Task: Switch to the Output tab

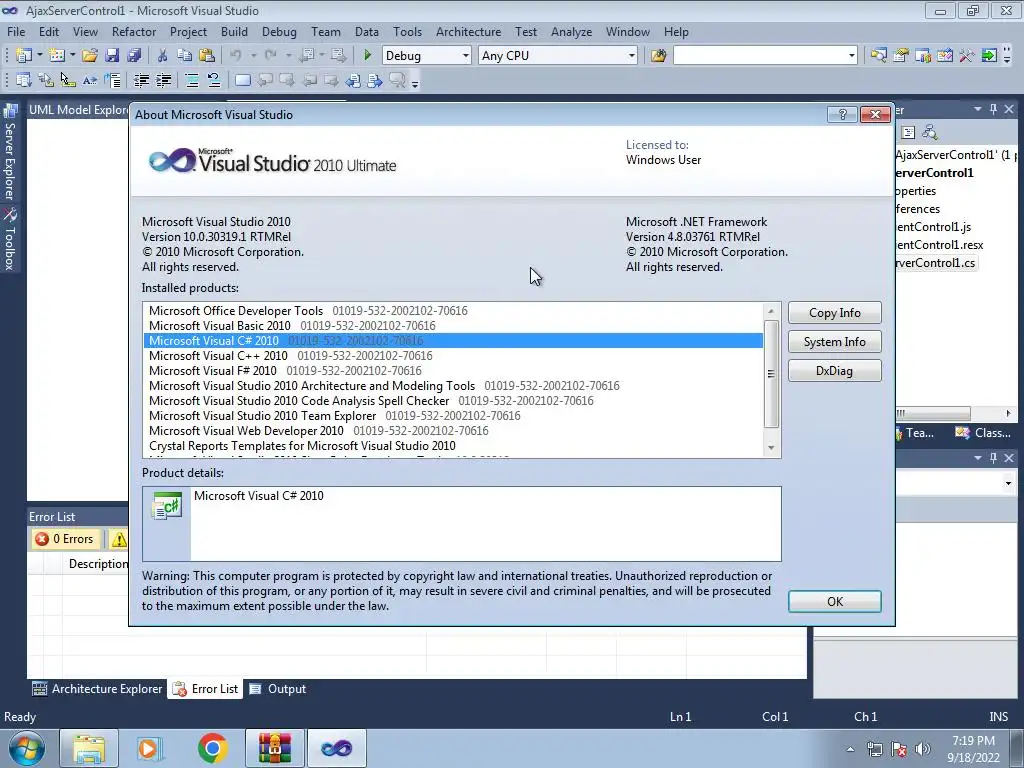Action: click(x=278, y=689)
